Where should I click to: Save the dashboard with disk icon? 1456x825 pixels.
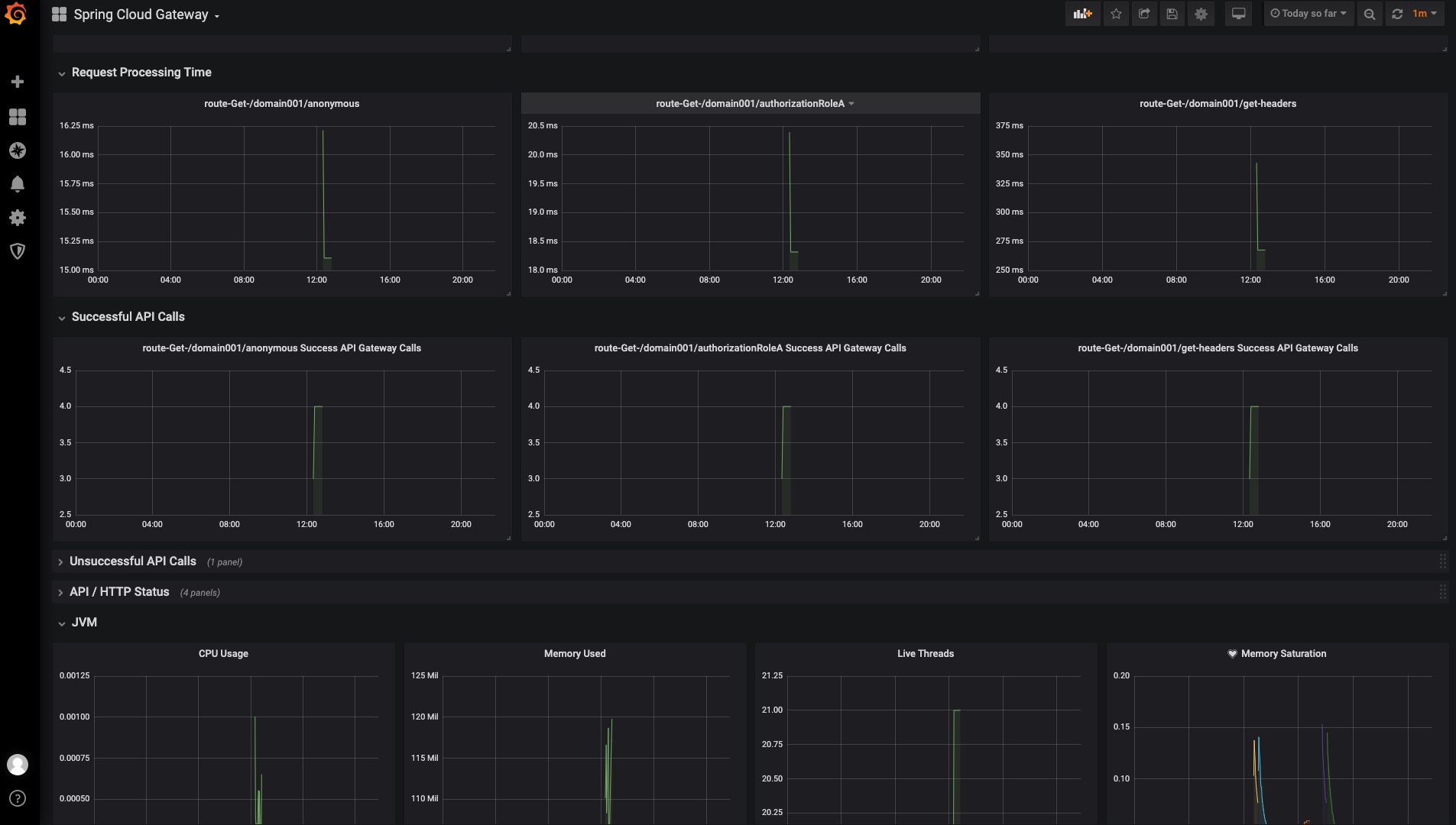pos(1172,14)
